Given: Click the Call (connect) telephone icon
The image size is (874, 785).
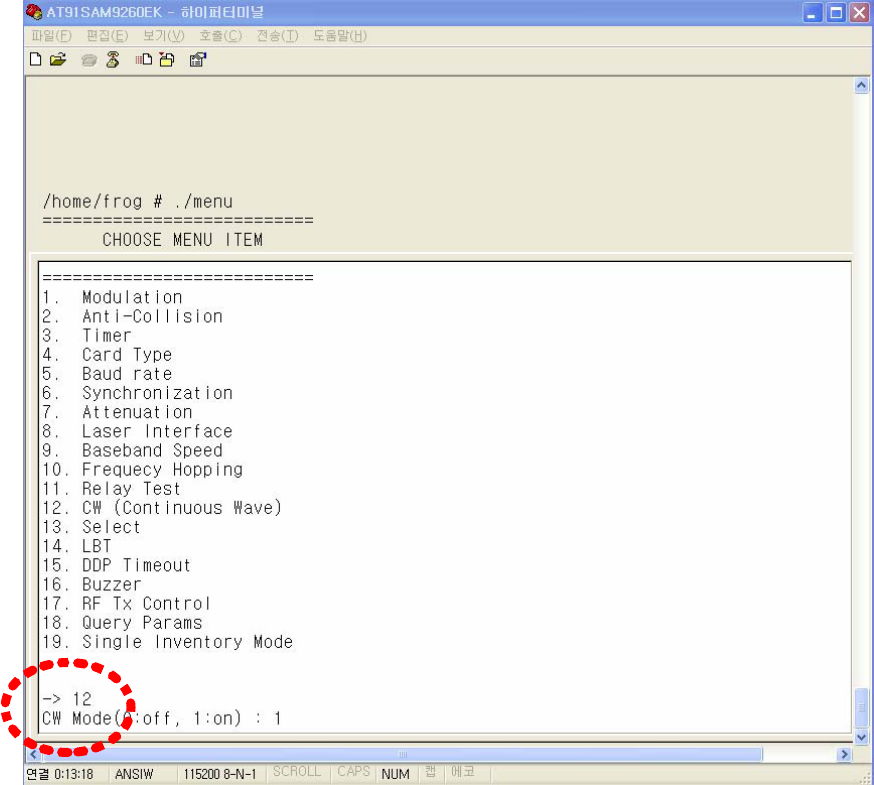Looking at the screenshot, I should (89, 60).
